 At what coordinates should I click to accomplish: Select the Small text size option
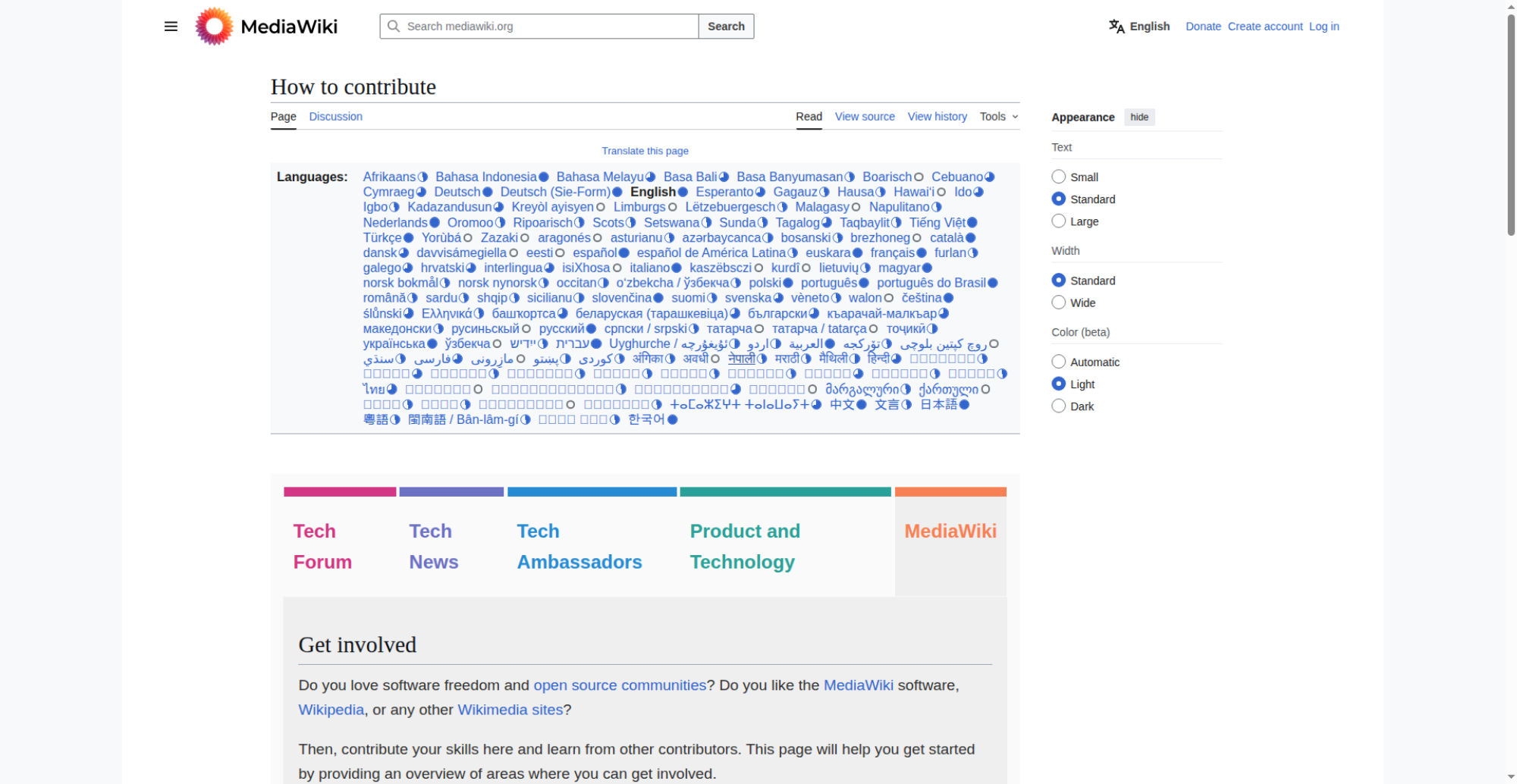(x=1059, y=177)
